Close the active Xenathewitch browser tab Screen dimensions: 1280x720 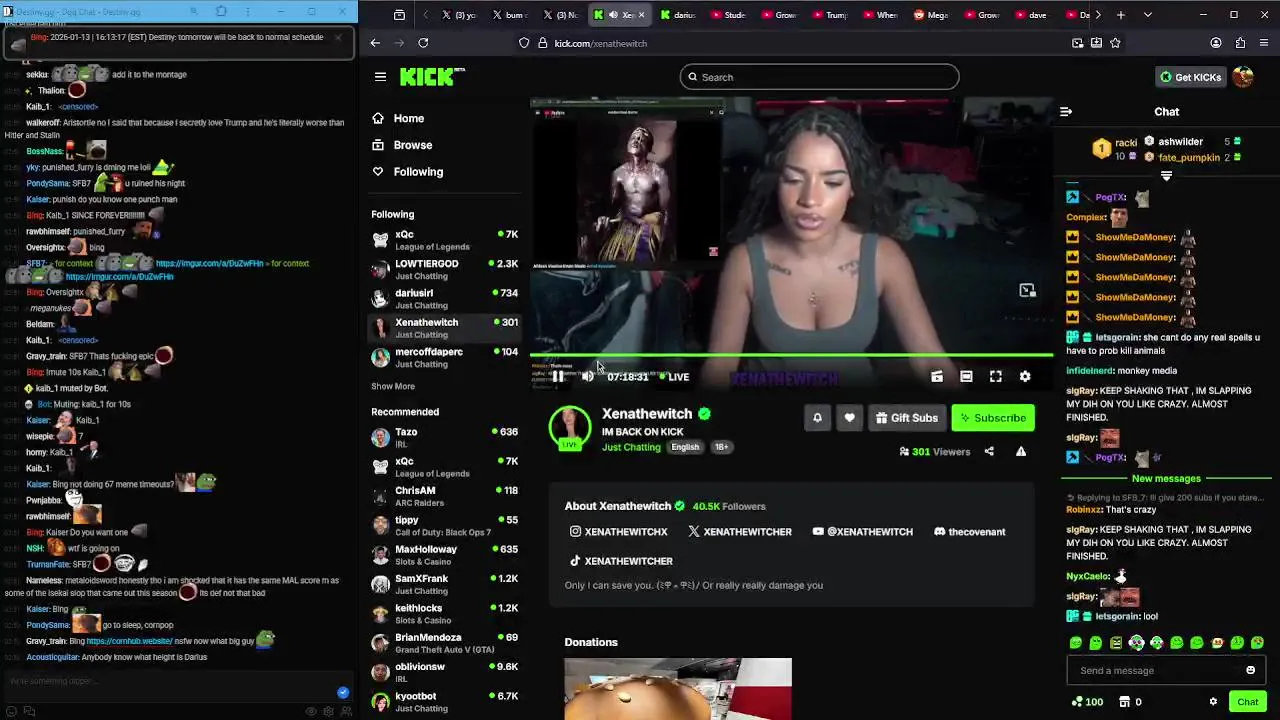pyautogui.click(x=641, y=15)
